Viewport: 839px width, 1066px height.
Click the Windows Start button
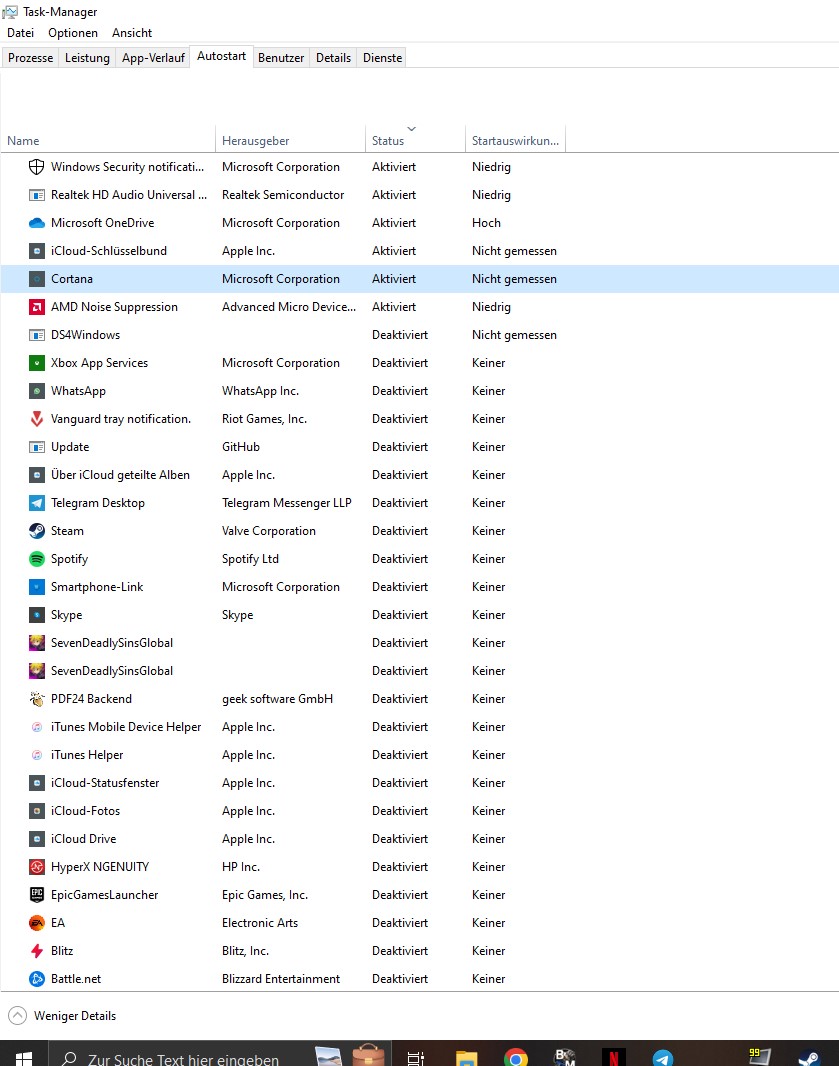22,1055
